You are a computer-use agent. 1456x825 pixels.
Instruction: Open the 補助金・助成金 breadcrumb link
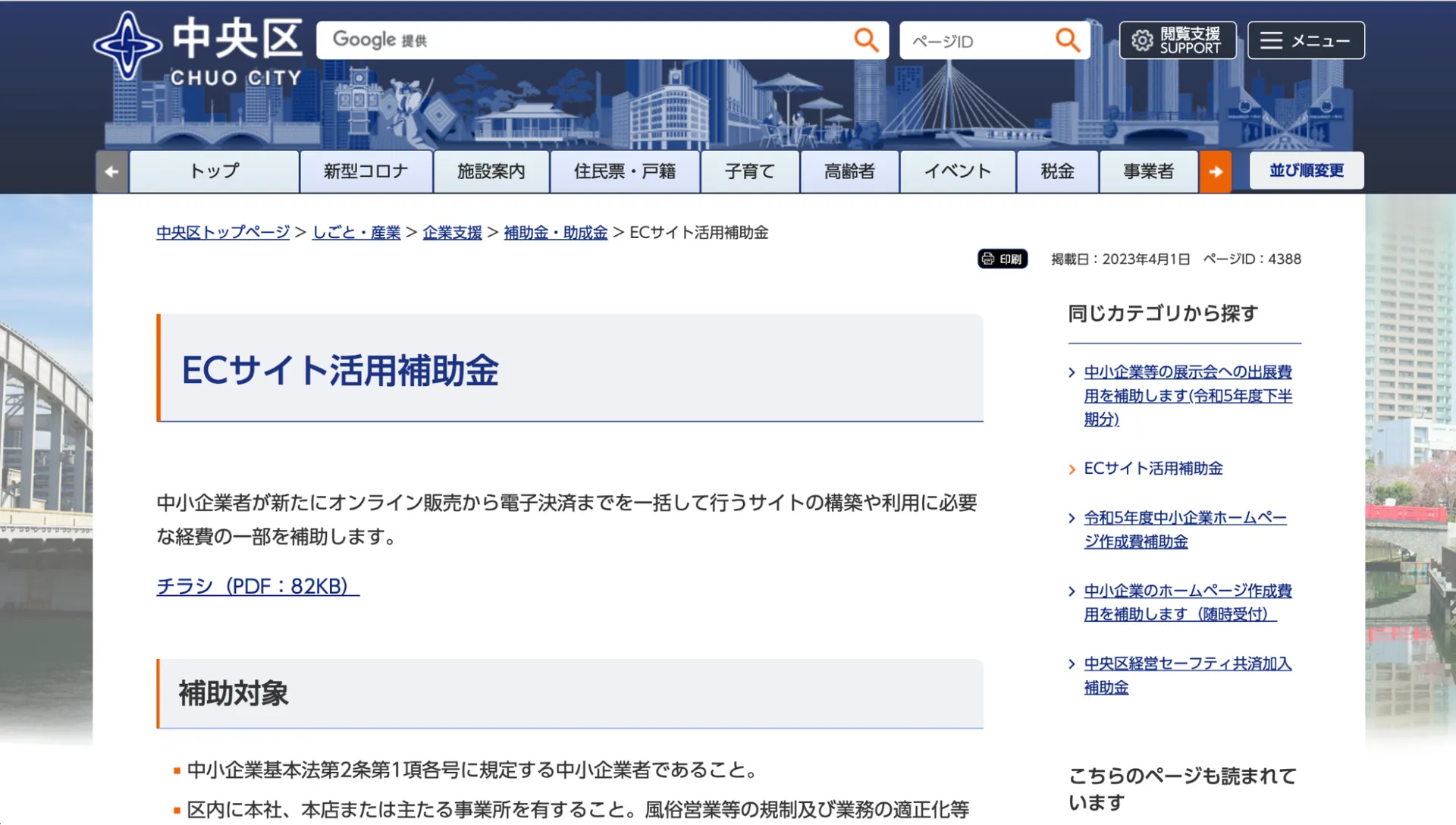click(x=556, y=233)
